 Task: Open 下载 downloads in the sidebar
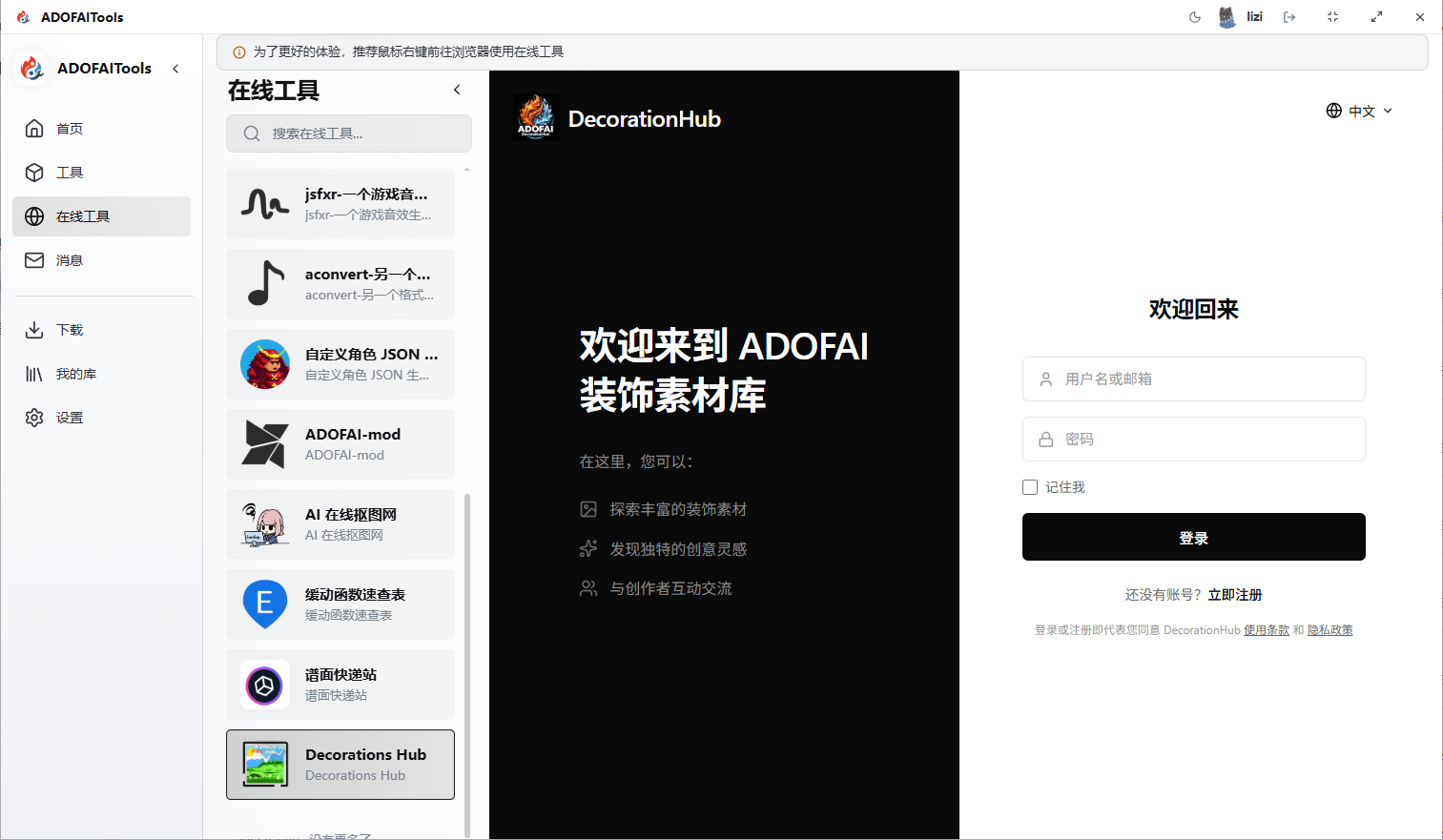coord(101,330)
